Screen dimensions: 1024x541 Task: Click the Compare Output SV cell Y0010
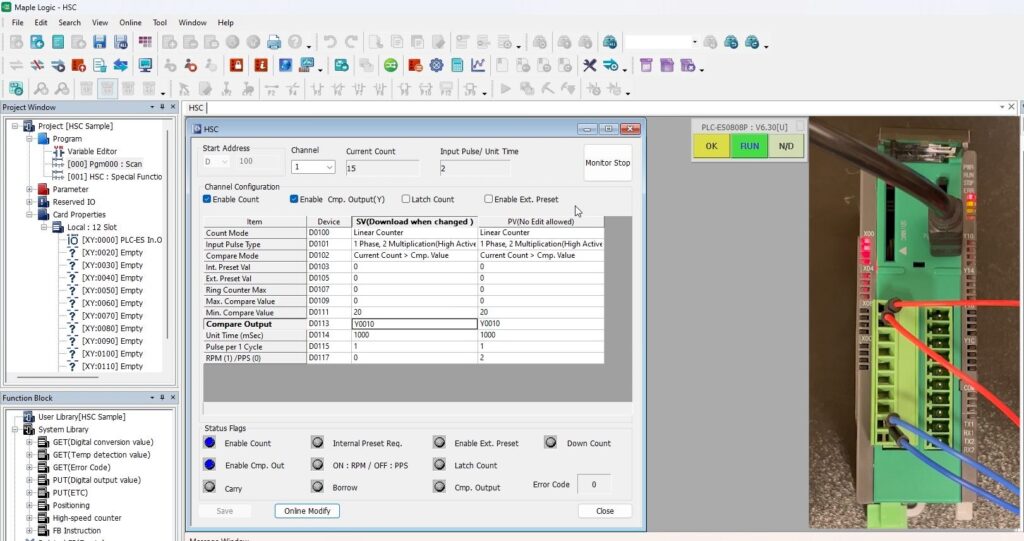[x=415, y=324]
